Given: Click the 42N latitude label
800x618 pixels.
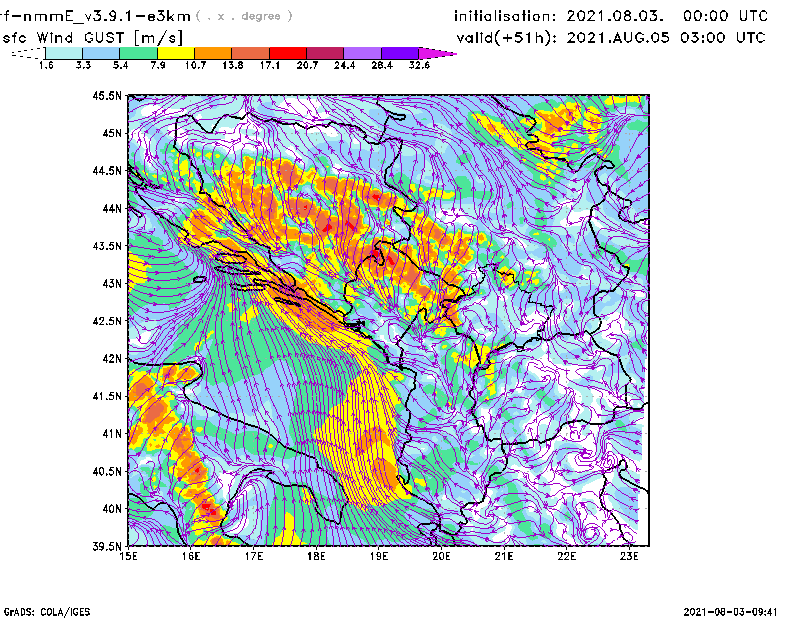Looking at the screenshot, I should click(112, 359).
